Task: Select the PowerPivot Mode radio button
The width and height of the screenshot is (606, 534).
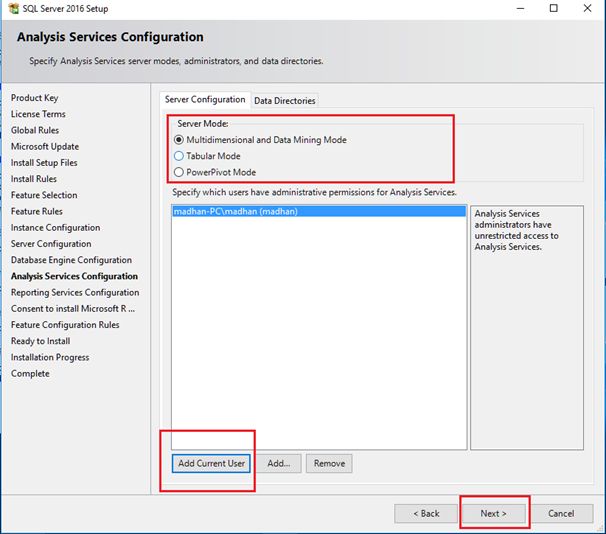Action: tap(179, 172)
